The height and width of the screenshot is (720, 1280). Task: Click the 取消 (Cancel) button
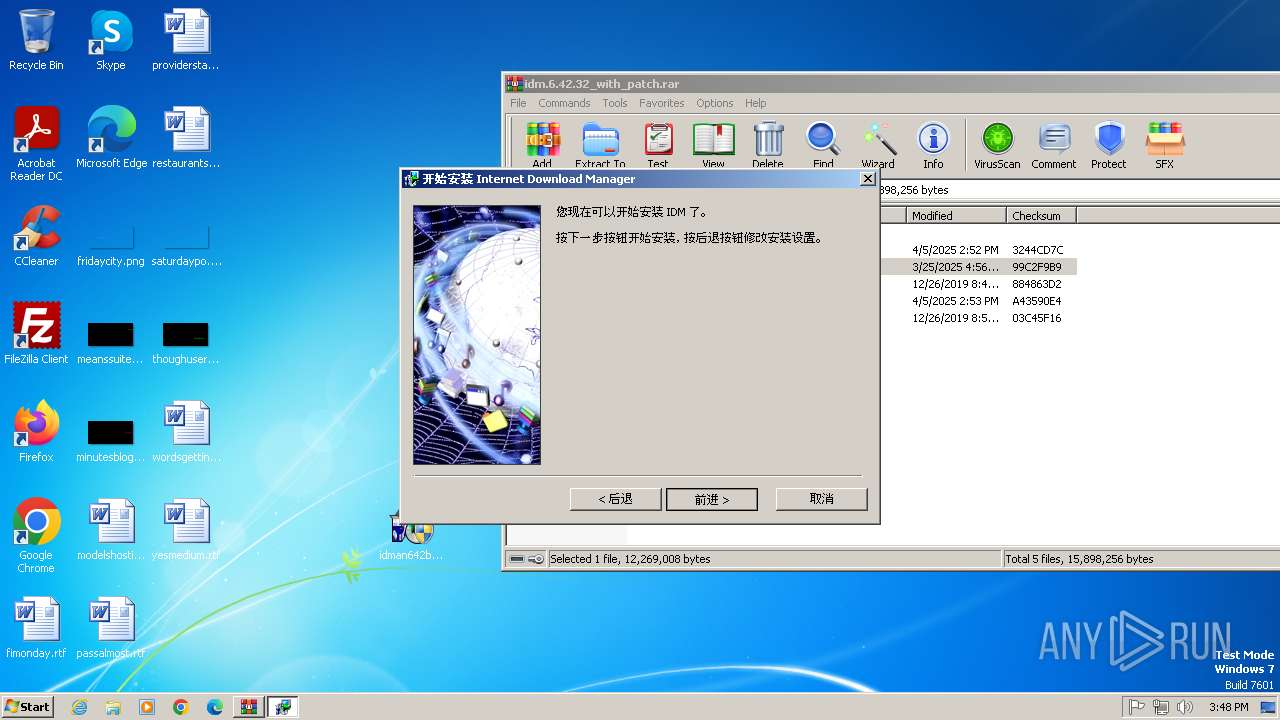click(822, 499)
